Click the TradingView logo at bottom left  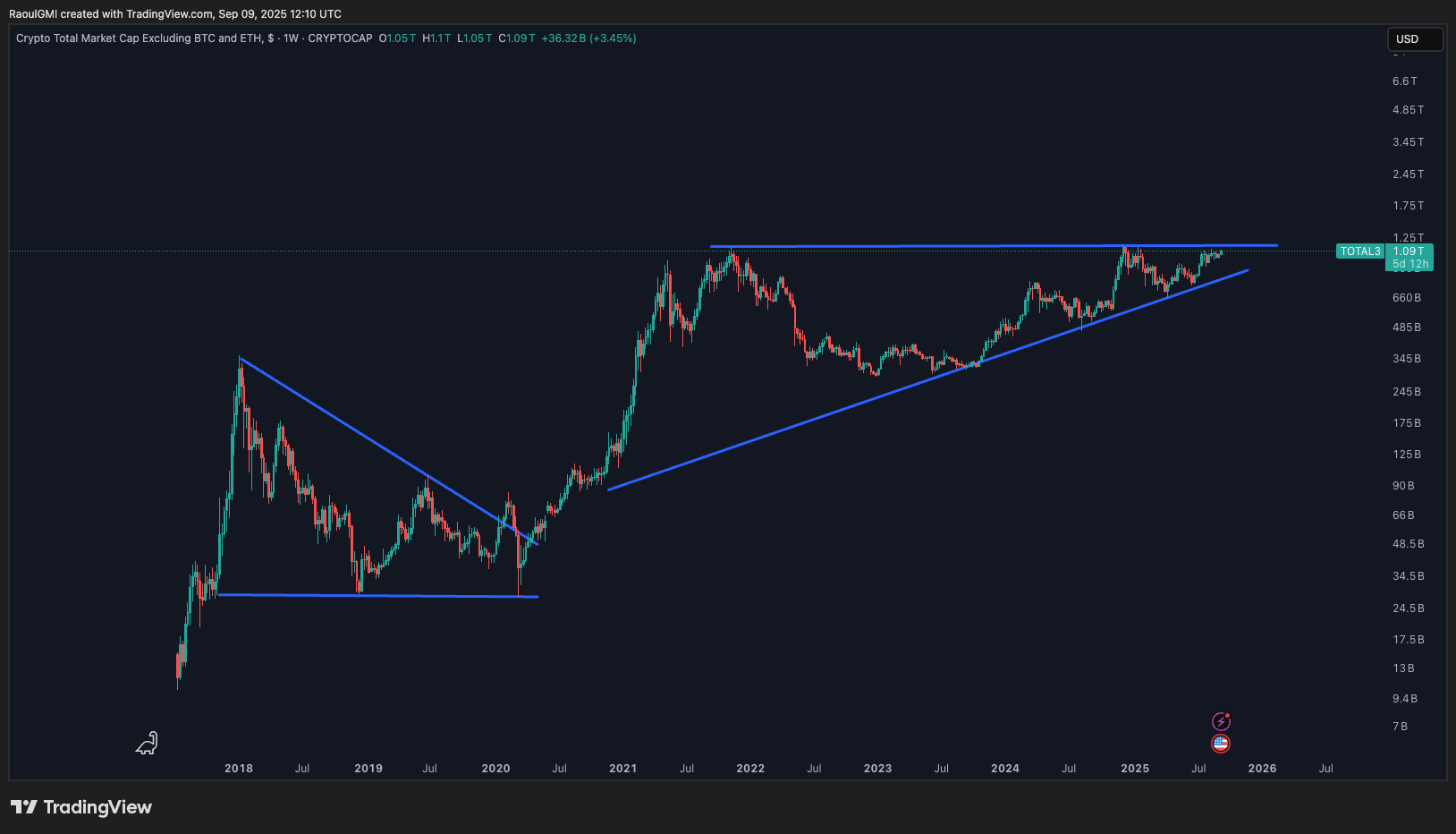[81, 807]
